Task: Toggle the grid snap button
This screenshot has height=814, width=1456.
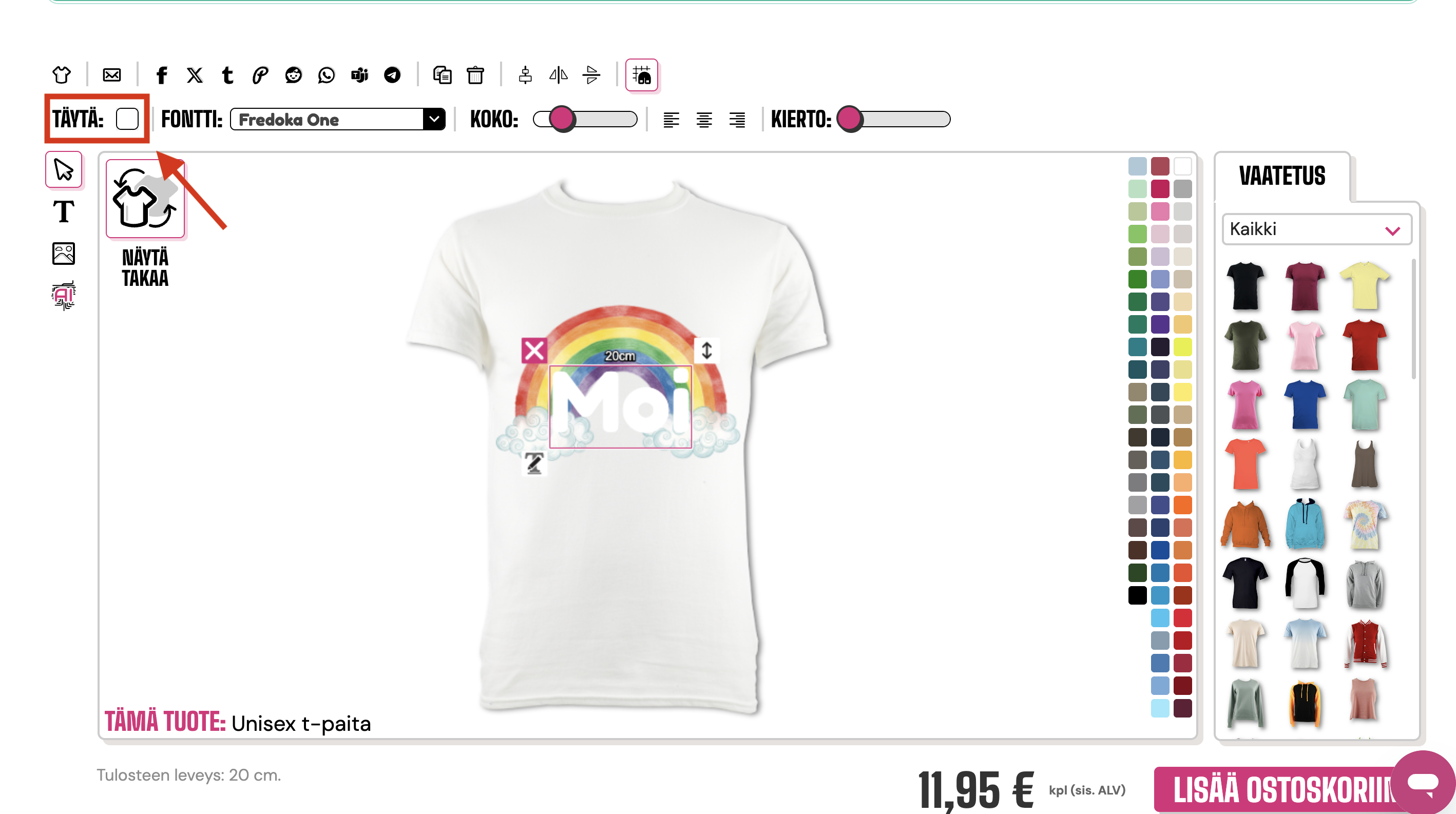Action: (642, 74)
